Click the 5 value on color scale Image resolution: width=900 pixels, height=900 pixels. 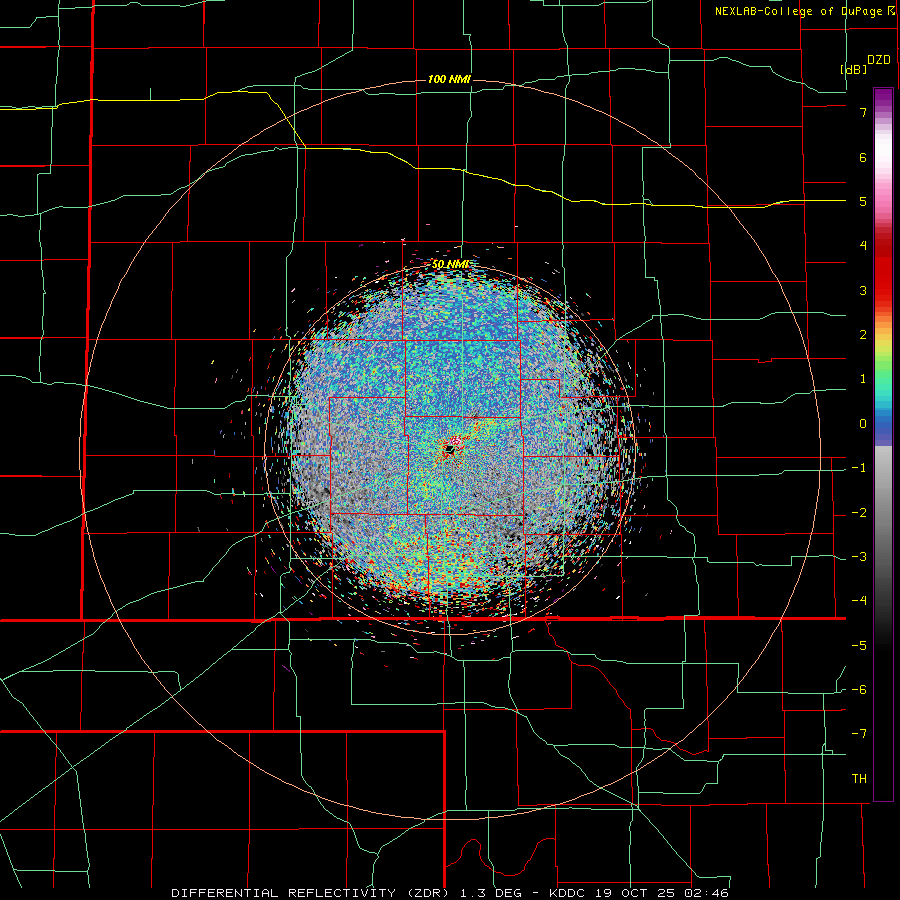863,201
